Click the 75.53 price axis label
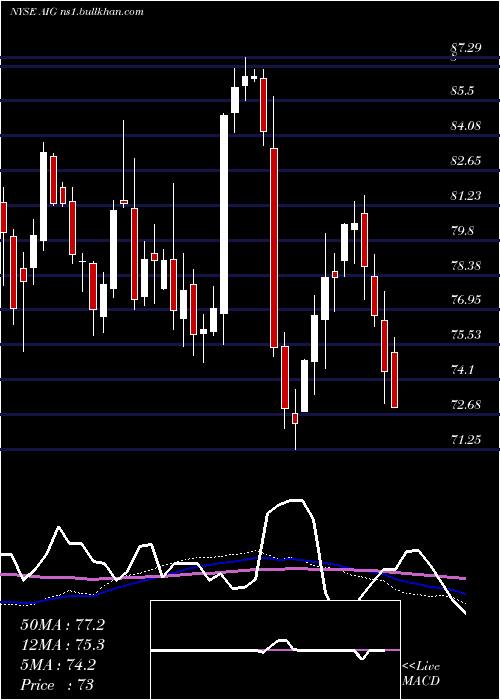The image size is (500, 700). click(466, 335)
